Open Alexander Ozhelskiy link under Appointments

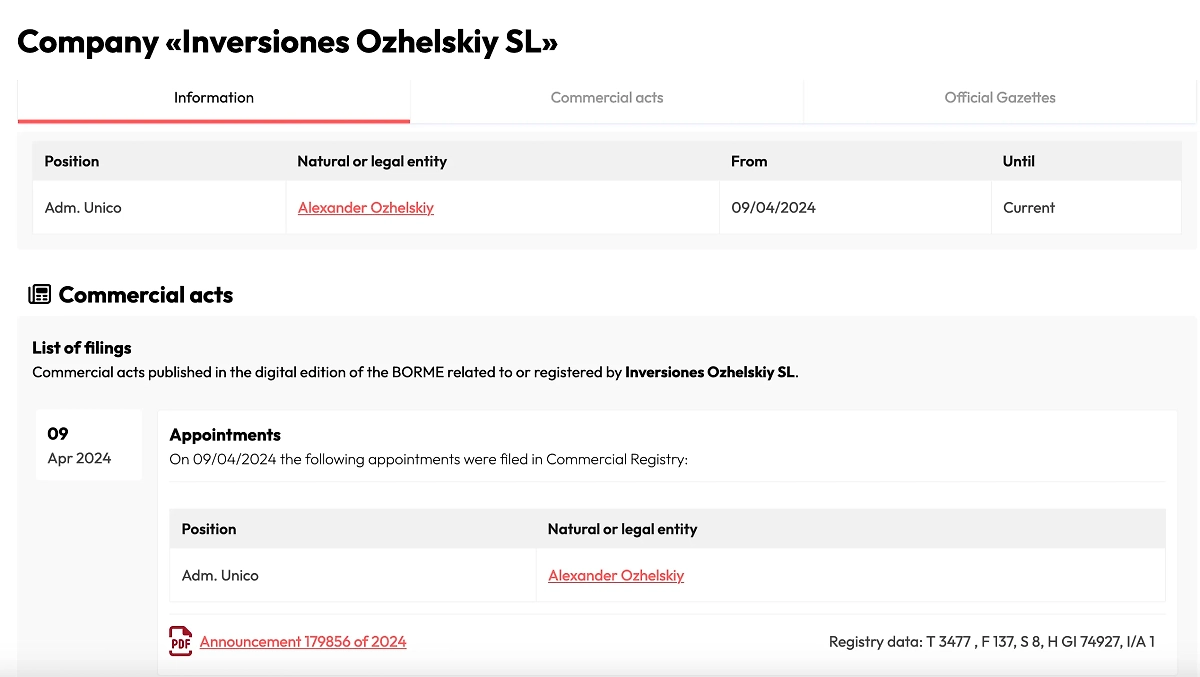(x=616, y=576)
